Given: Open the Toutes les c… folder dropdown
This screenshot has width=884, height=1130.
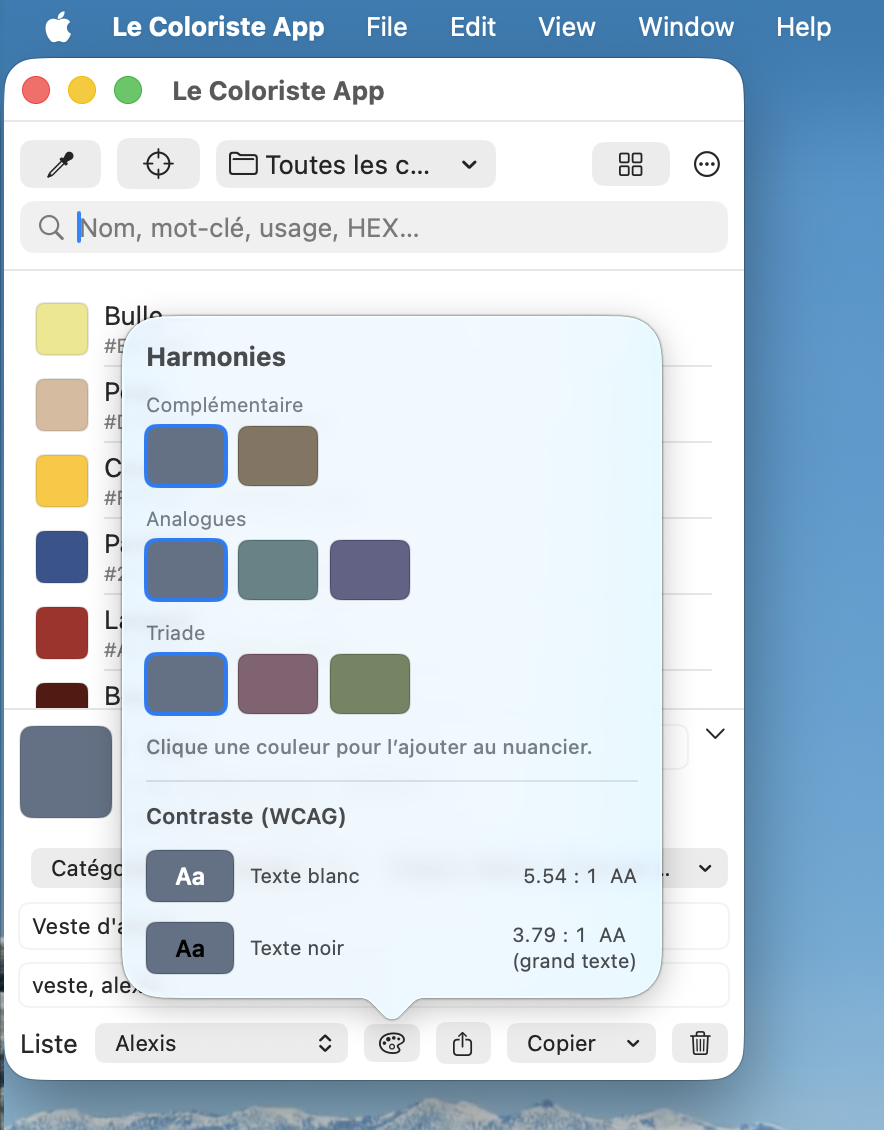Looking at the screenshot, I should pos(356,164).
